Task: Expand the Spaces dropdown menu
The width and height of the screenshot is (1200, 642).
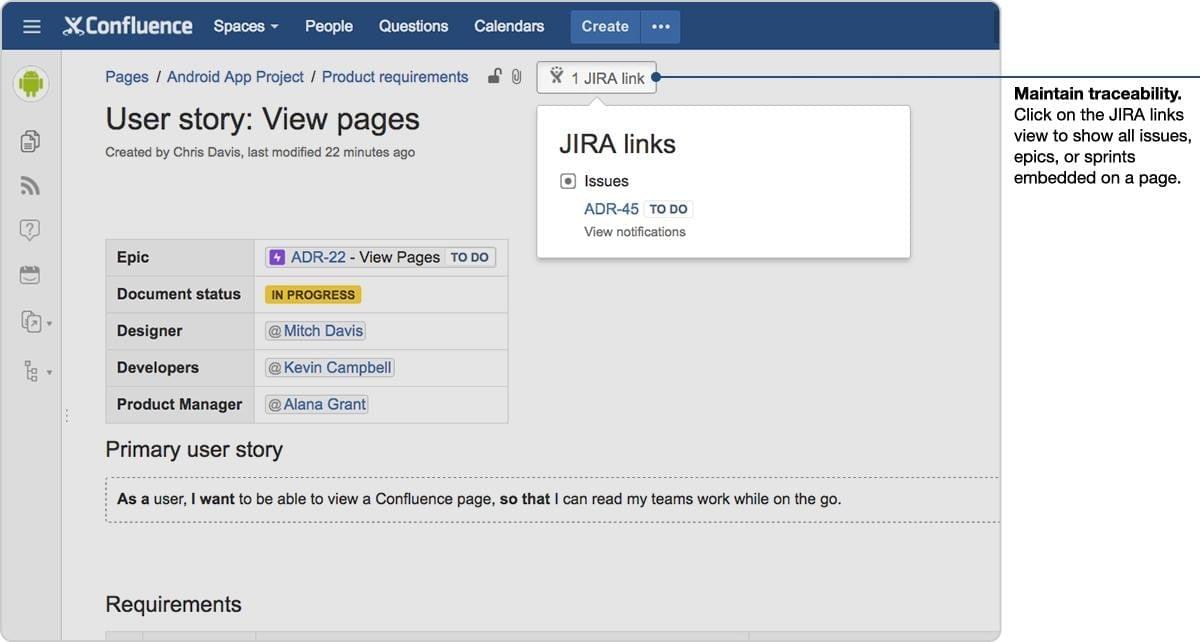Action: (246, 26)
